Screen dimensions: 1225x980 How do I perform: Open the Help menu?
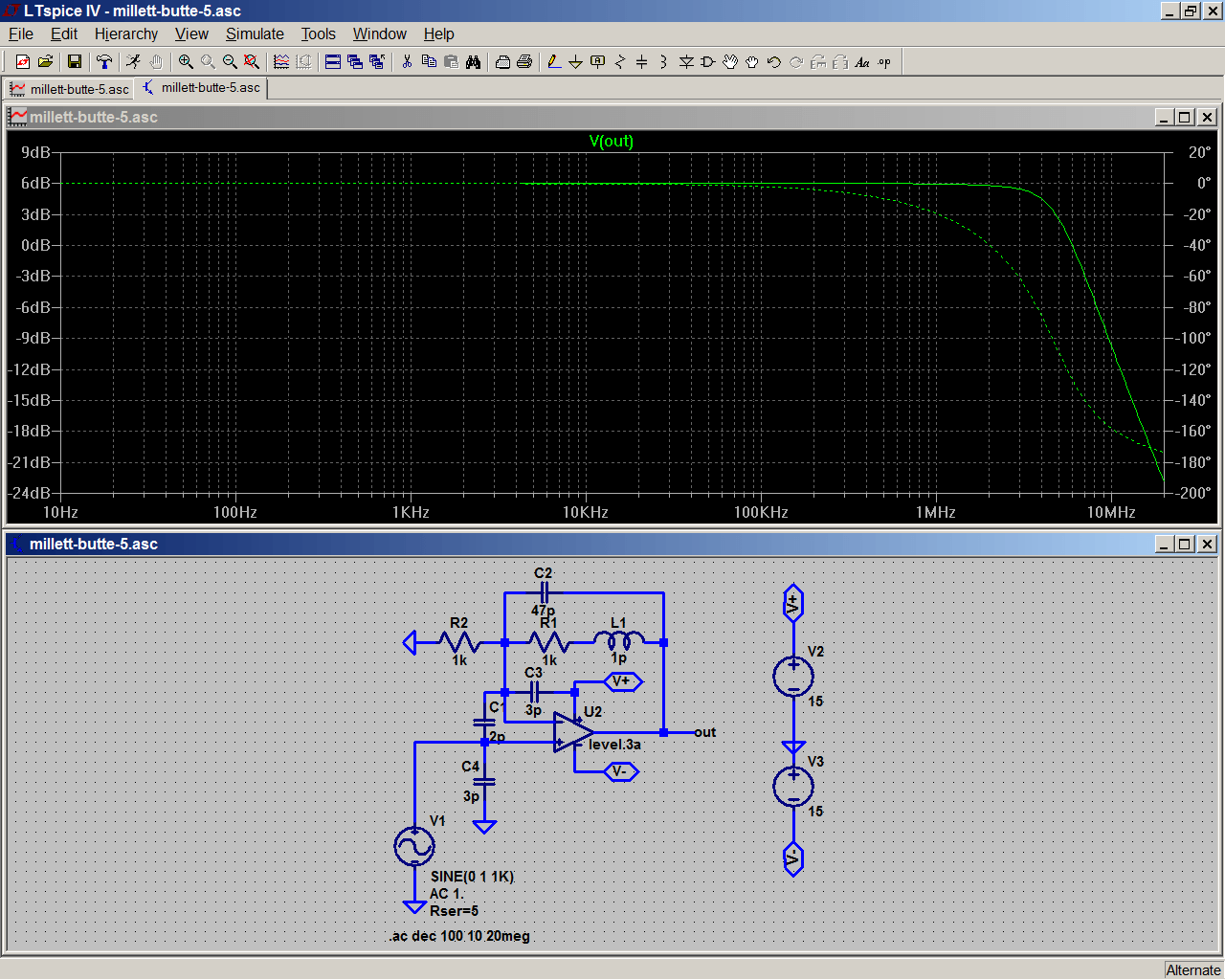pyautogui.click(x=439, y=33)
